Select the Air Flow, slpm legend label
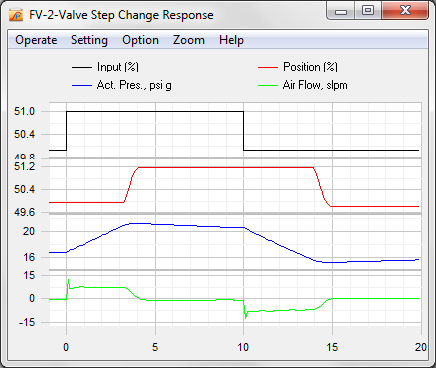This screenshot has height=368, width=436. click(315, 85)
